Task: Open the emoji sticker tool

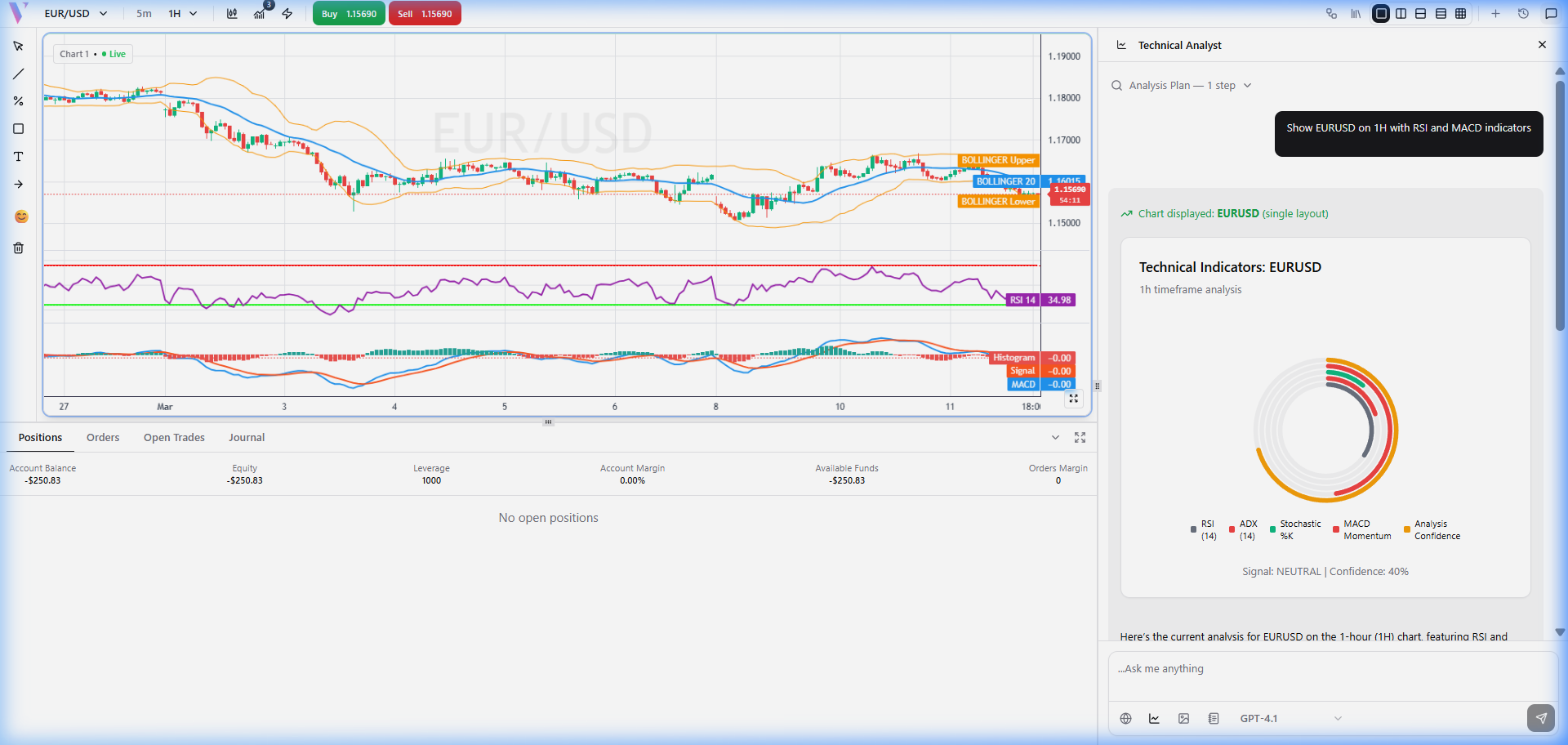Action: pyautogui.click(x=21, y=216)
